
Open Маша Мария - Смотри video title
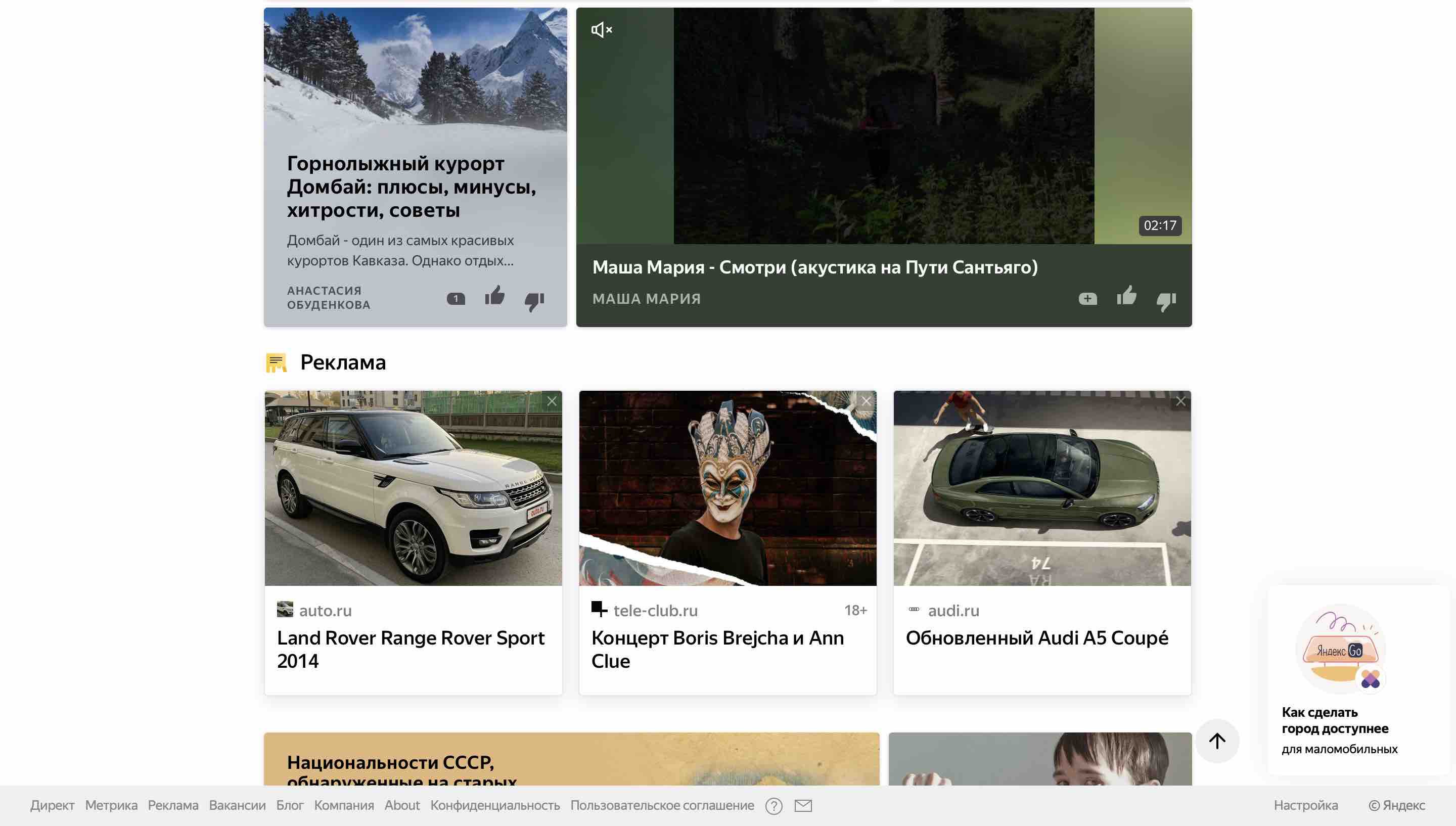coord(815,267)
